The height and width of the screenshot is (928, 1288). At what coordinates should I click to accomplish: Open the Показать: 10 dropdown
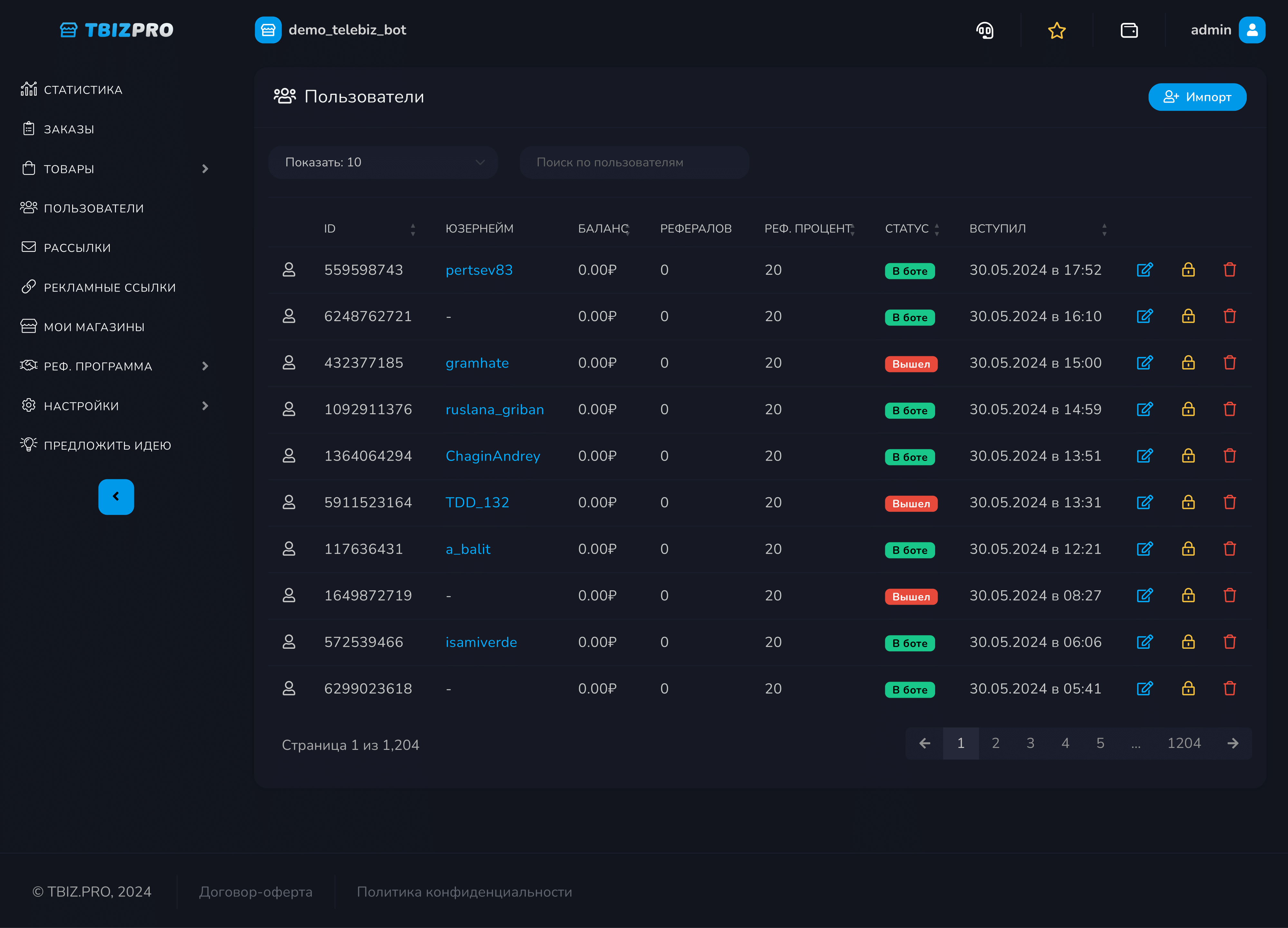tap(383, 162)
